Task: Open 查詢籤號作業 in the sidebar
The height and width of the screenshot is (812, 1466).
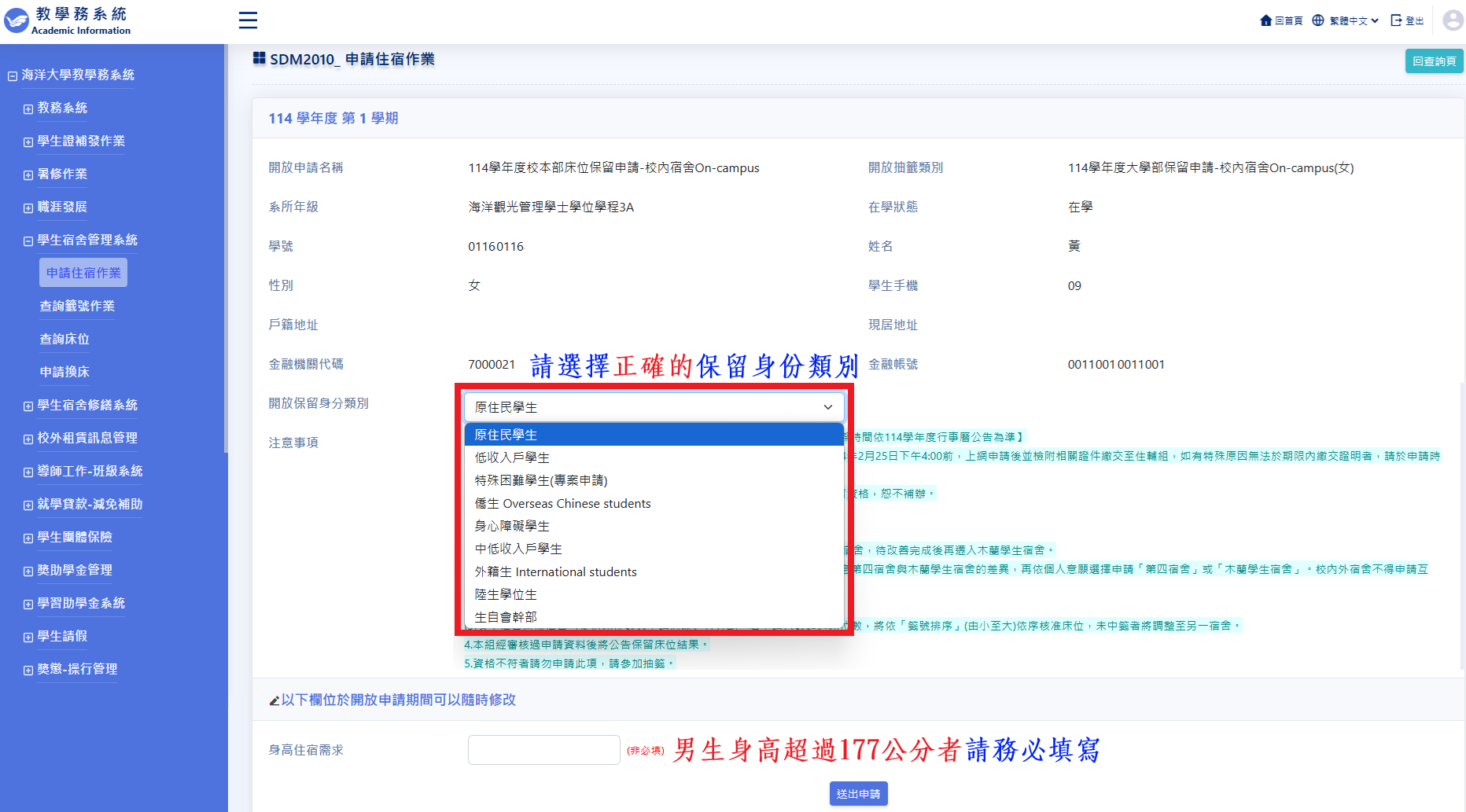Action: (x=77, y=306)
